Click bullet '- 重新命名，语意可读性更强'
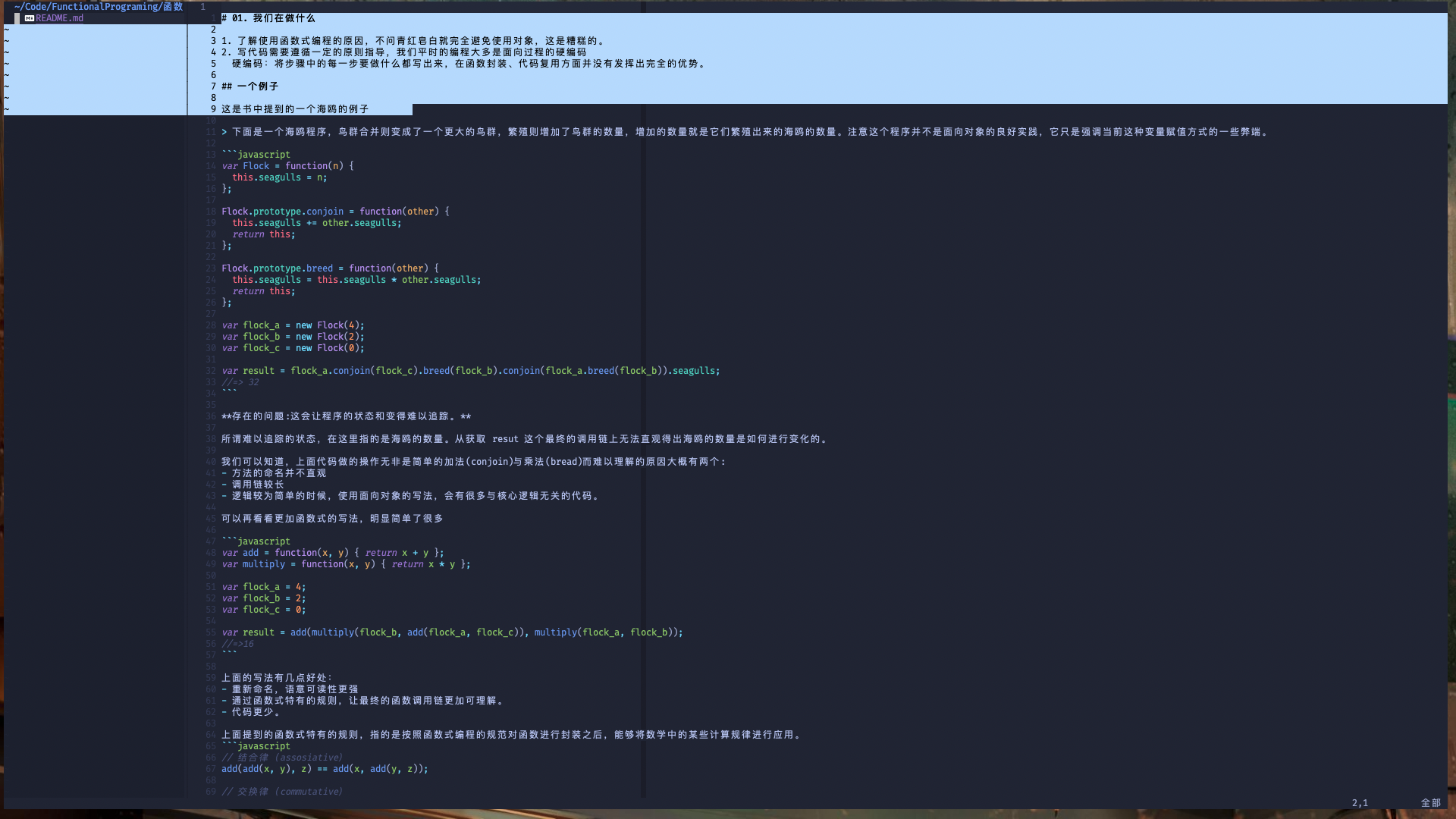The width and height of the screenshot is (1456, 819). click(290, 689)
